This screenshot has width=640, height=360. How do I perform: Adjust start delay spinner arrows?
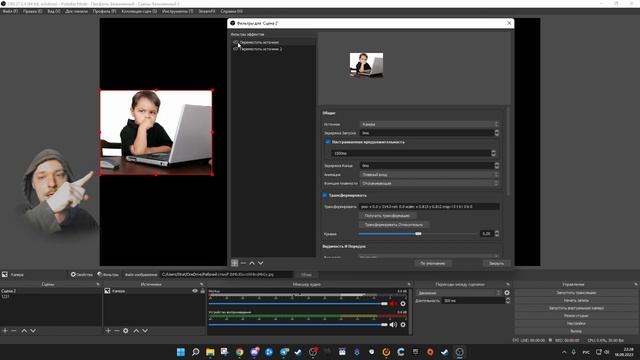tap(497, 133)
